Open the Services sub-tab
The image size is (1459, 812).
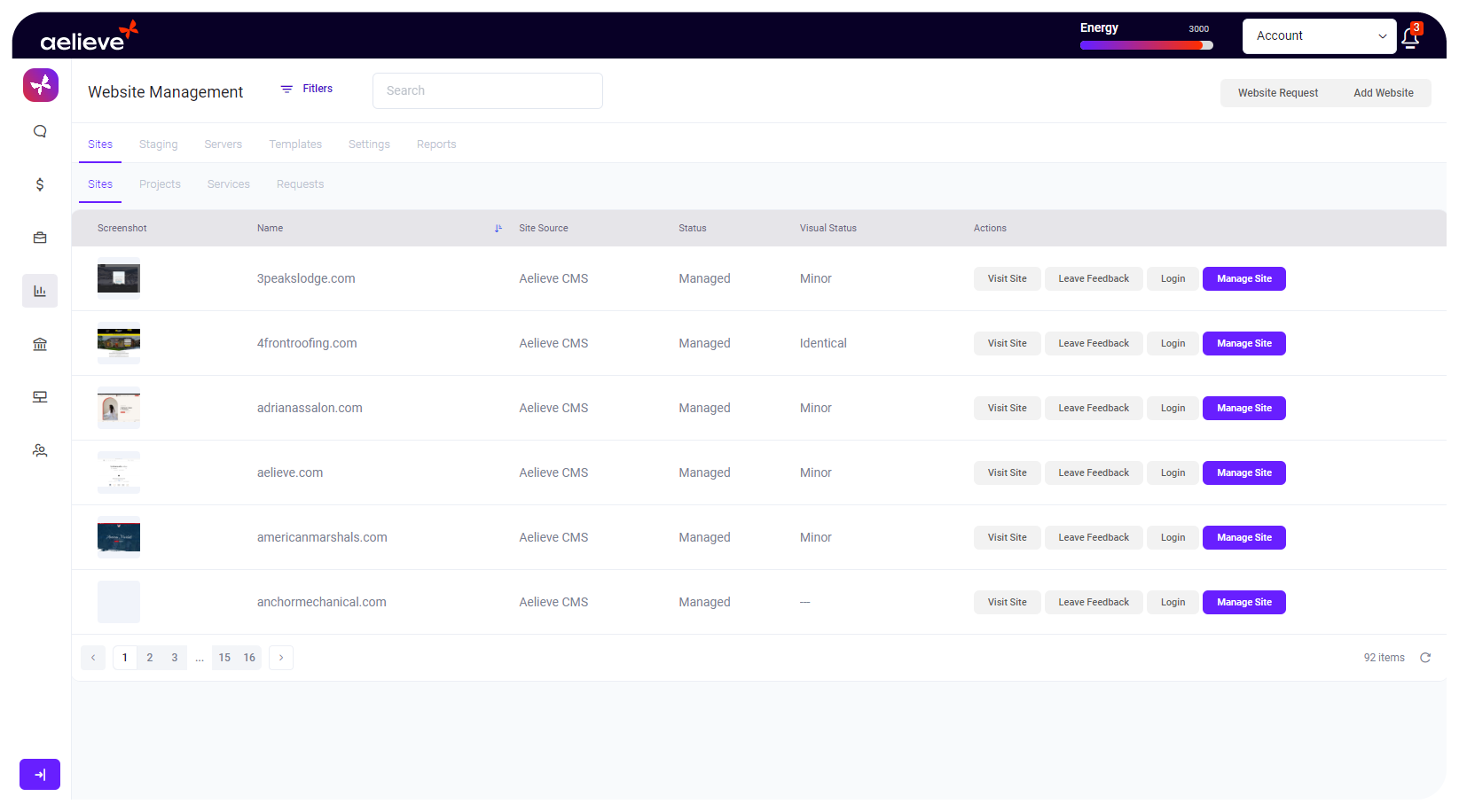(229, 184)
